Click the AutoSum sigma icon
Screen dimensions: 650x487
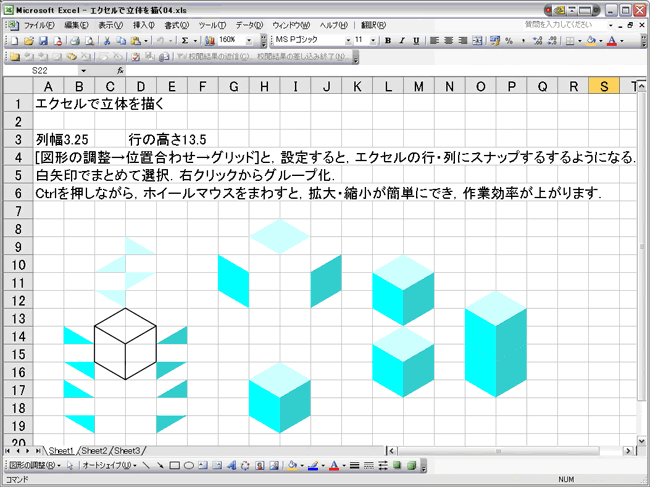point(185,41)
